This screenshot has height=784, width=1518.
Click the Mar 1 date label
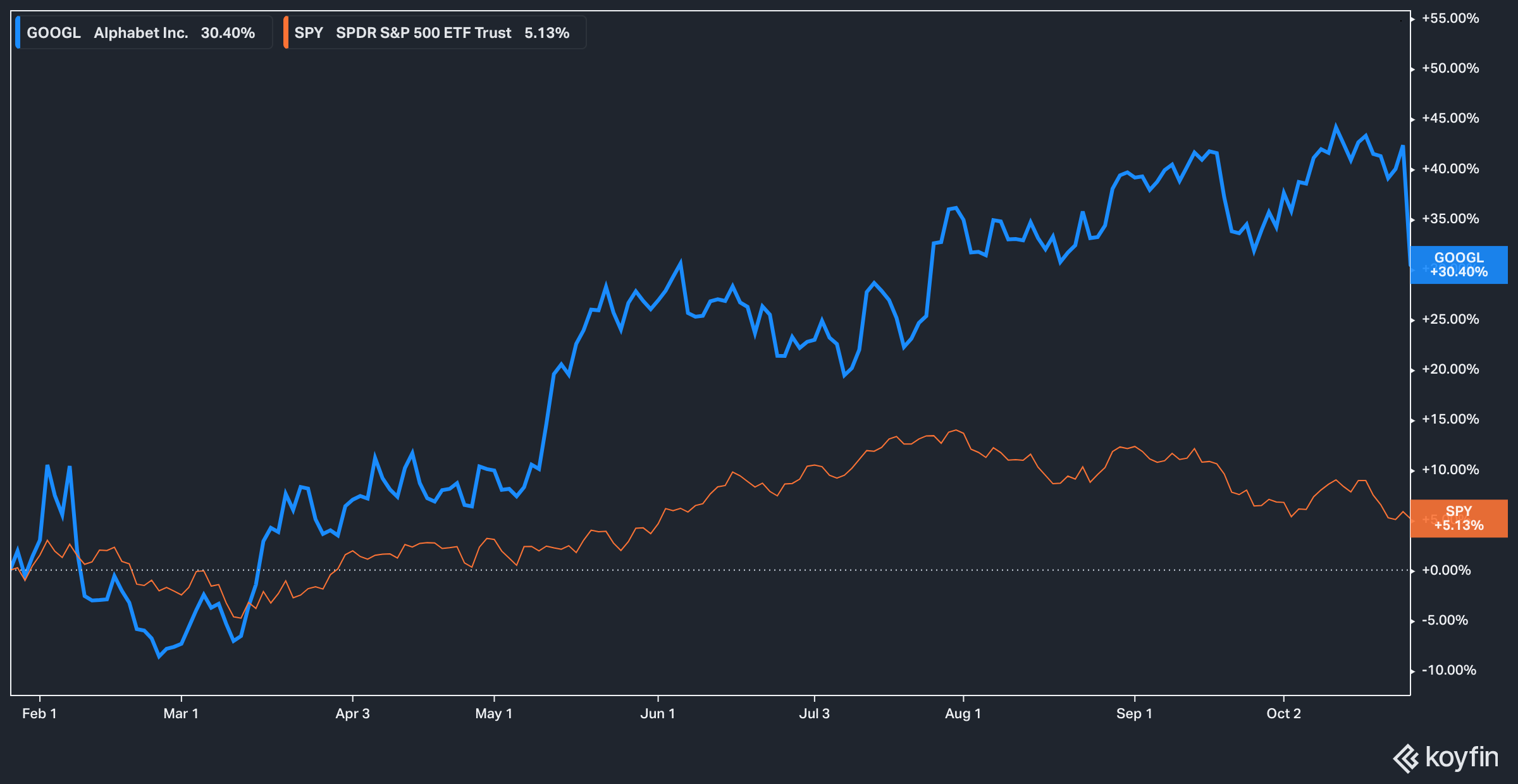pos(181,714)
